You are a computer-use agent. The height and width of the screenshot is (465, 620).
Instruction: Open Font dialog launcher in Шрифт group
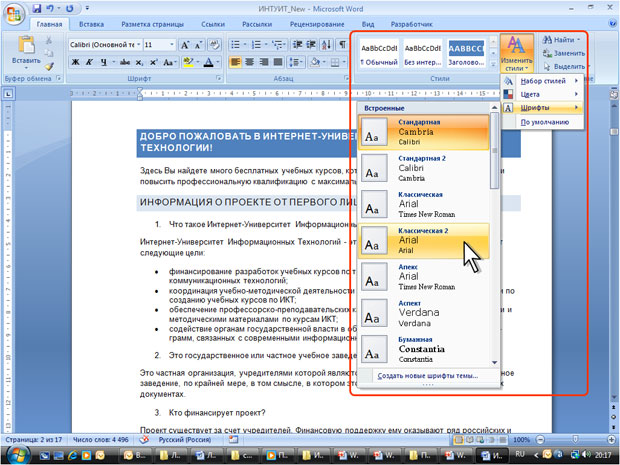point(219,78)
